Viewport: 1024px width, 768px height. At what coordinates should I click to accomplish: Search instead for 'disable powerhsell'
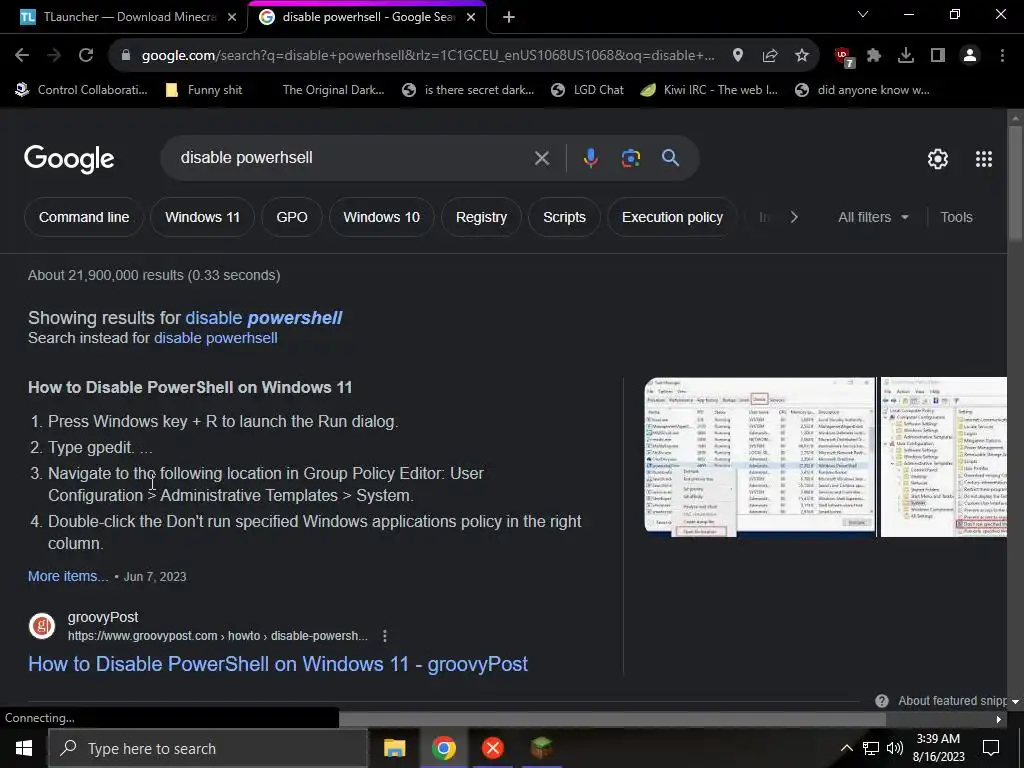[216, 338]
